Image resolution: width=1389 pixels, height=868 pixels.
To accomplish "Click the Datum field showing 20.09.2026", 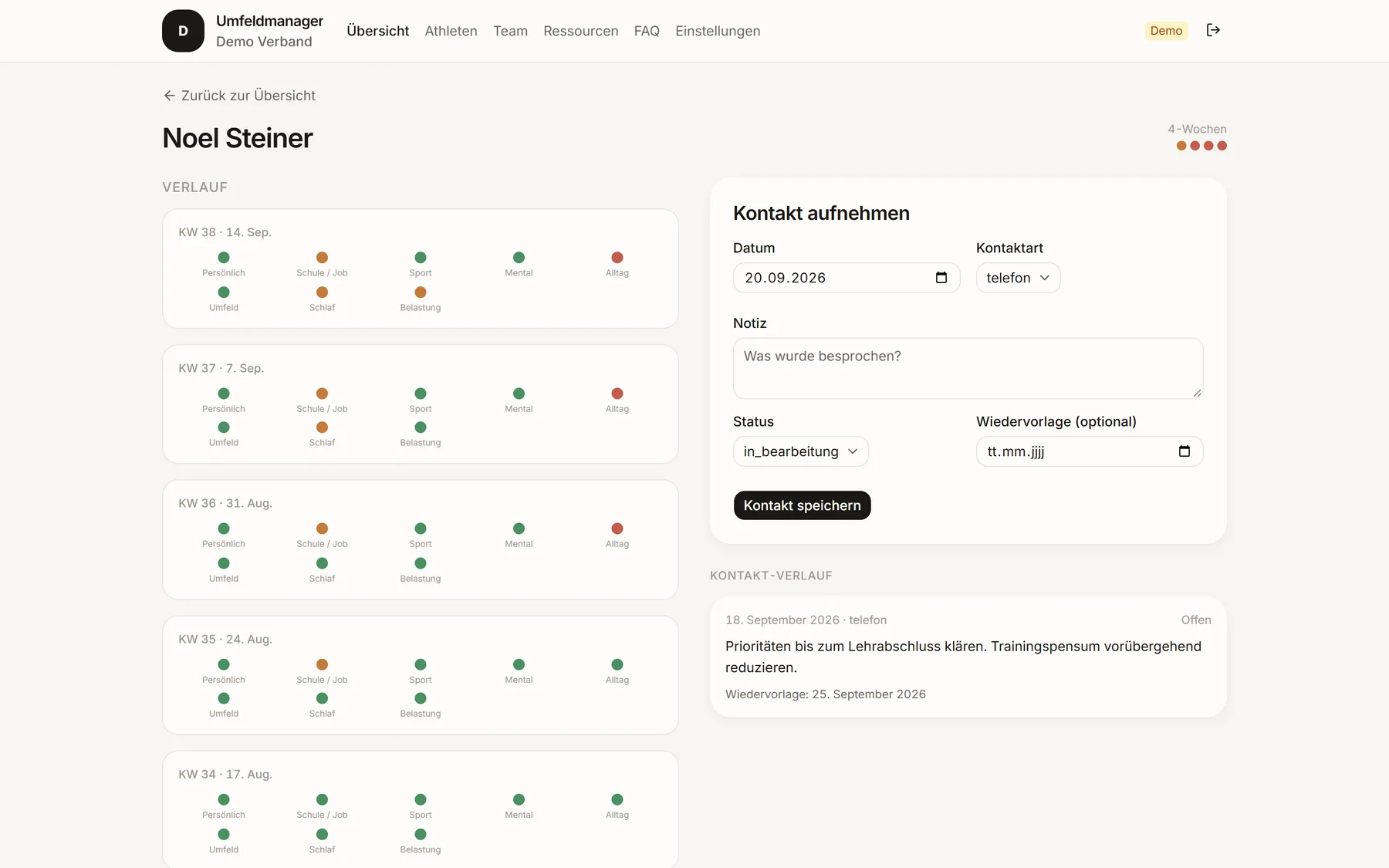I will (x=847, y=278).
